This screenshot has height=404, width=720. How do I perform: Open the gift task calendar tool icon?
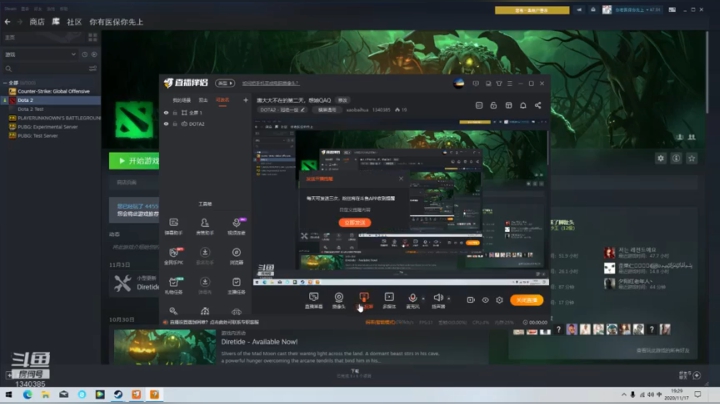pyautogui.click(x=174, y=285)
